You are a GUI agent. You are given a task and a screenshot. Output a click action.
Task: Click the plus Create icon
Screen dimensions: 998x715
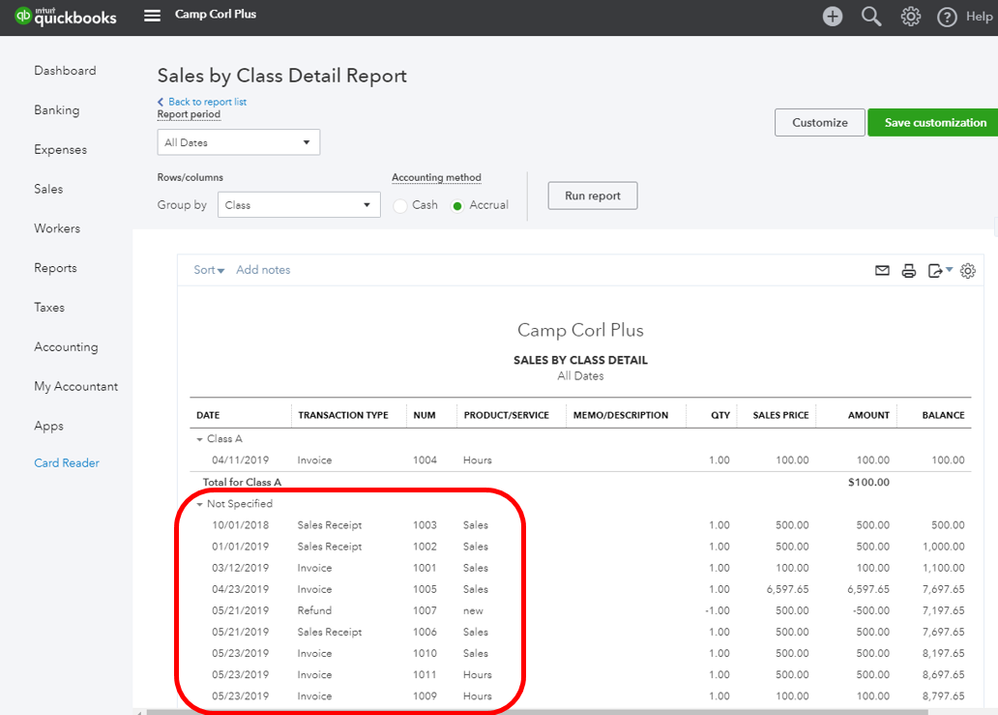point(832,17)
